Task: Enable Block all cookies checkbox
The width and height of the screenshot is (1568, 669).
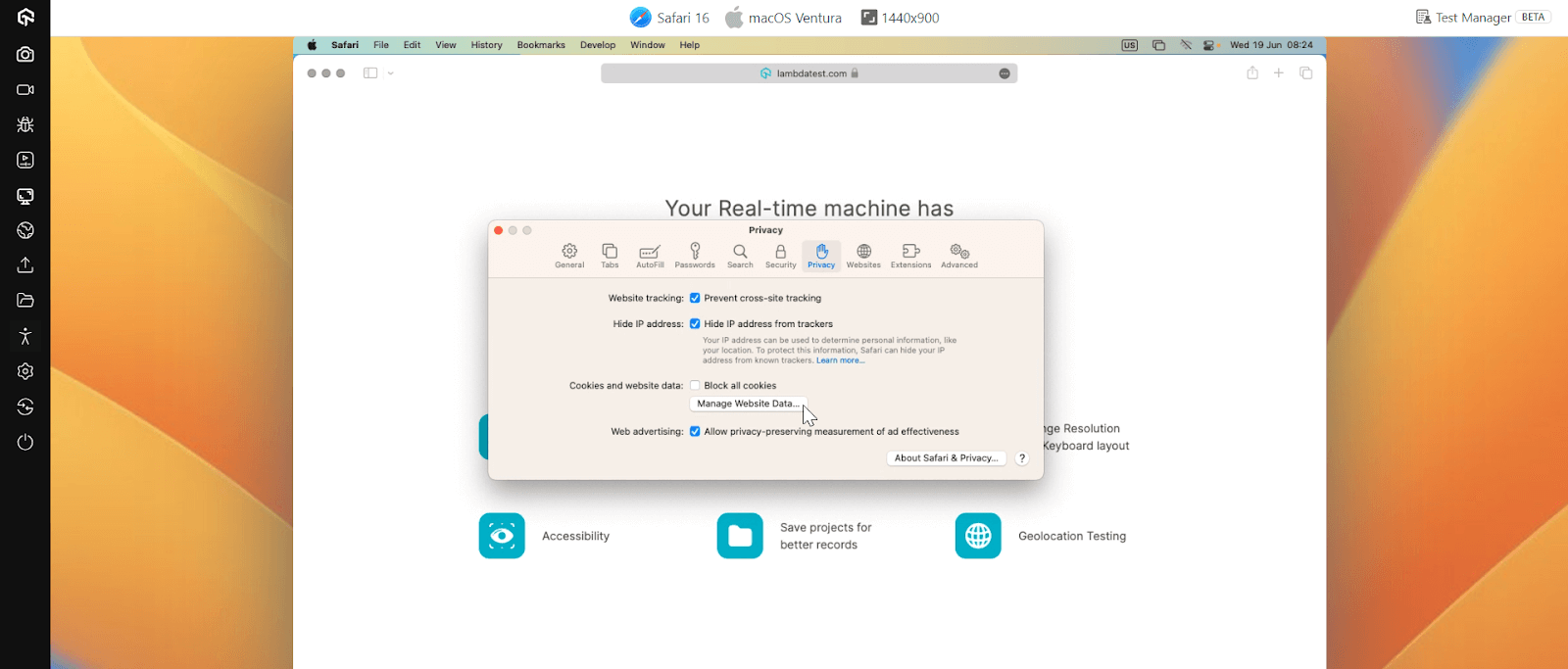Action: click(695, 385)
